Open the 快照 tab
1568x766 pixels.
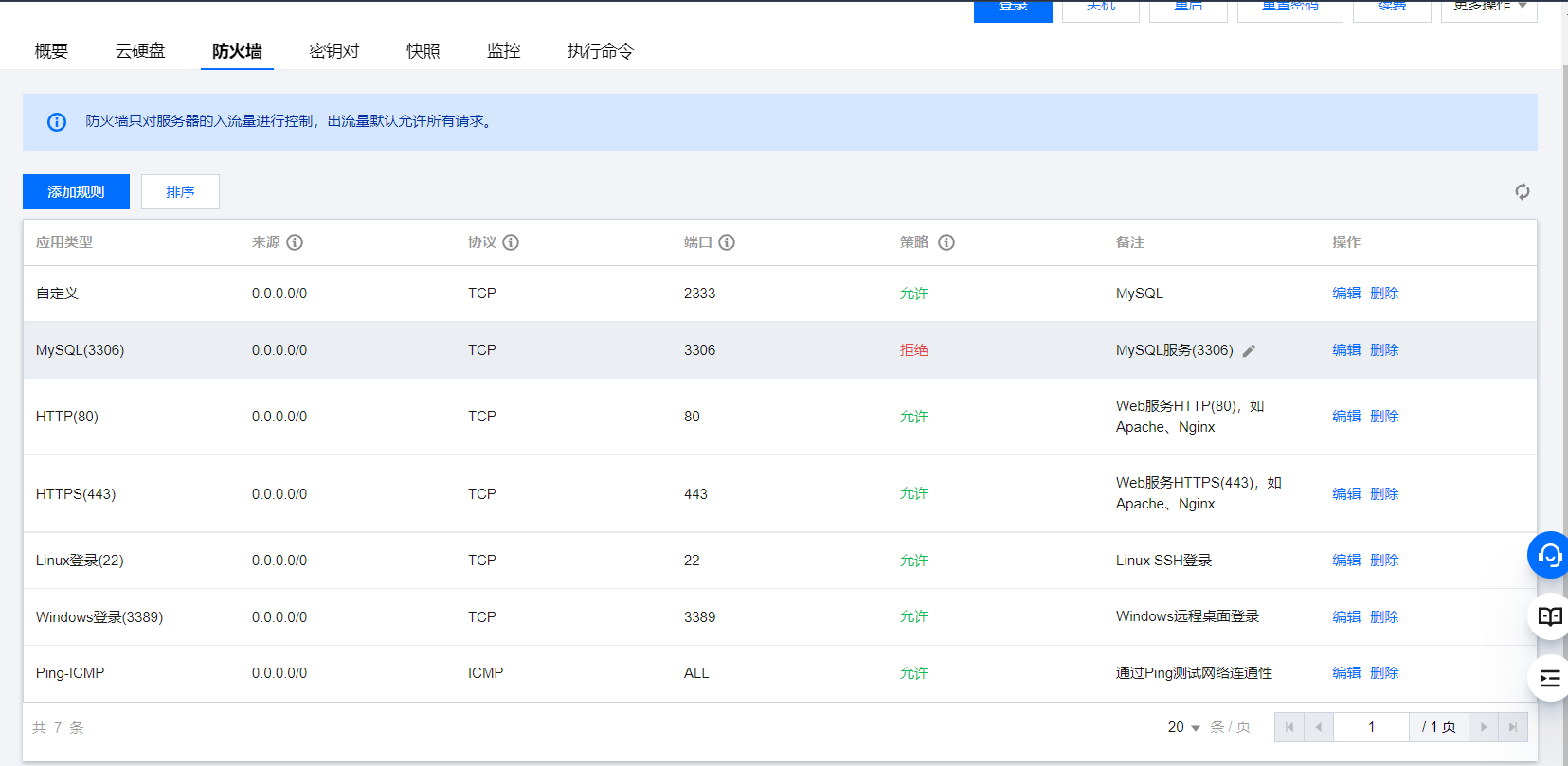tap(424, 51)
